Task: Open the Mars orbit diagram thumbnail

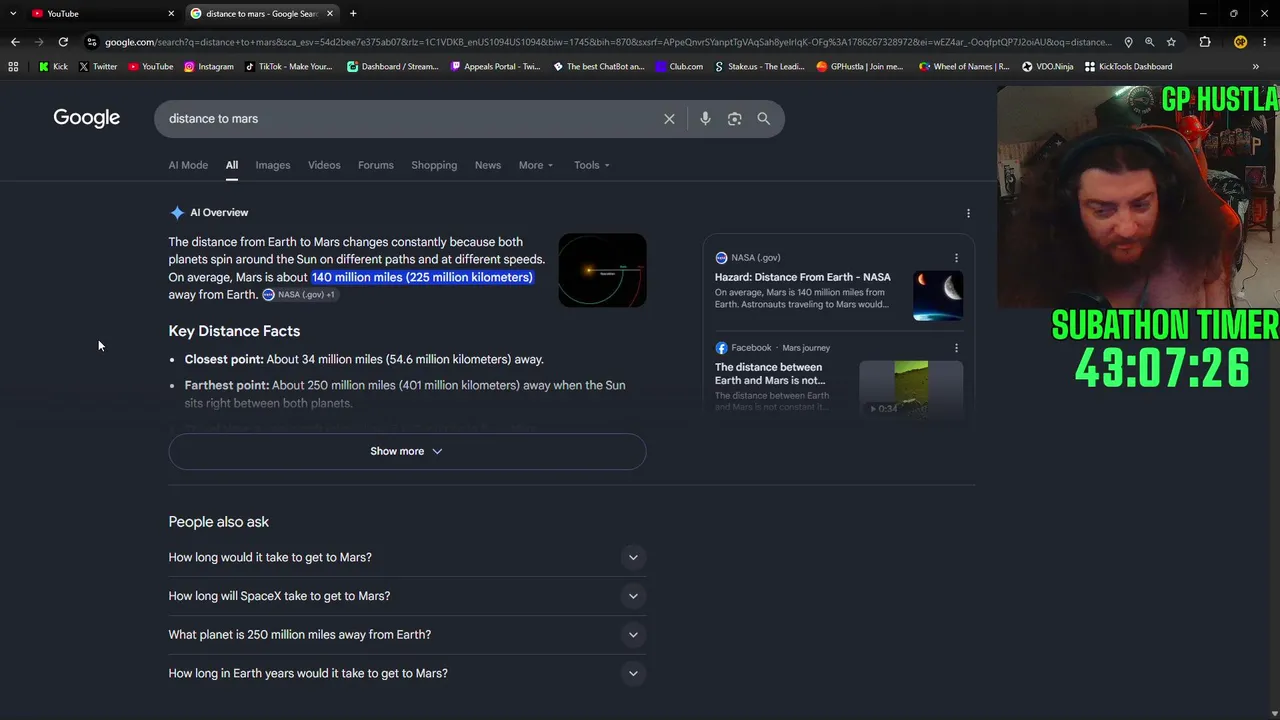Action: (x=602, y=270)
